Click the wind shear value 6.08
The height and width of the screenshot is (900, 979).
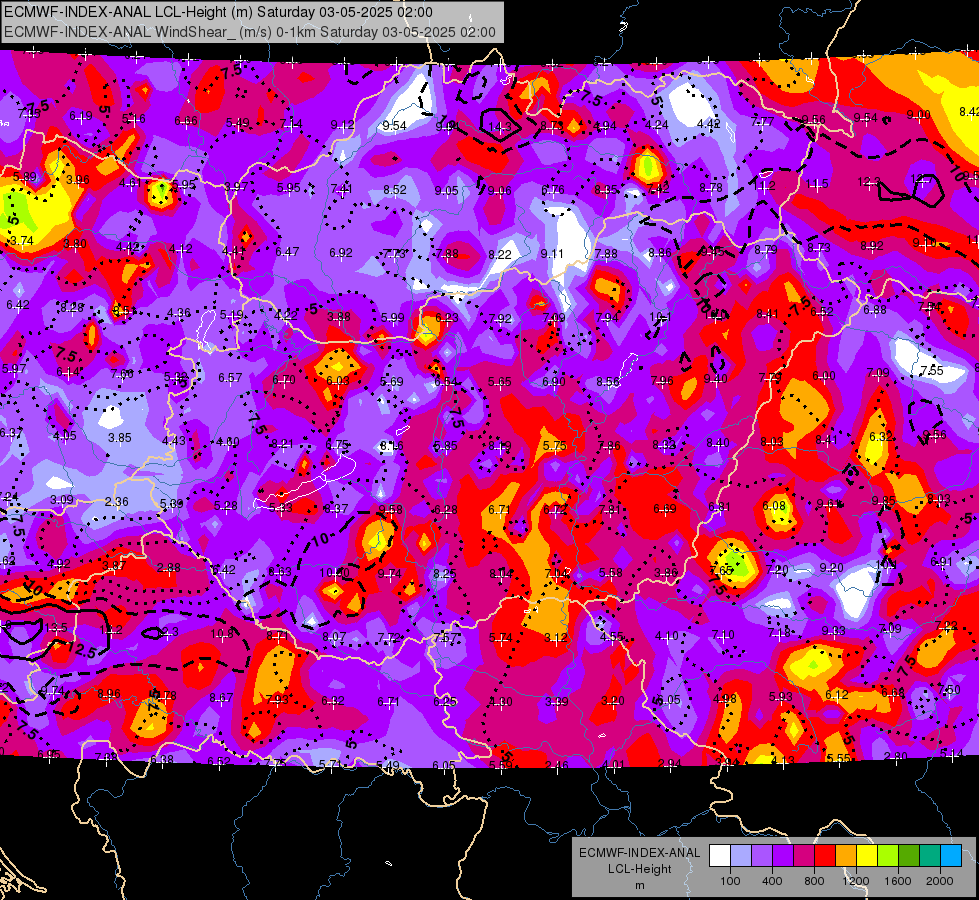click(x=774, y=505)
